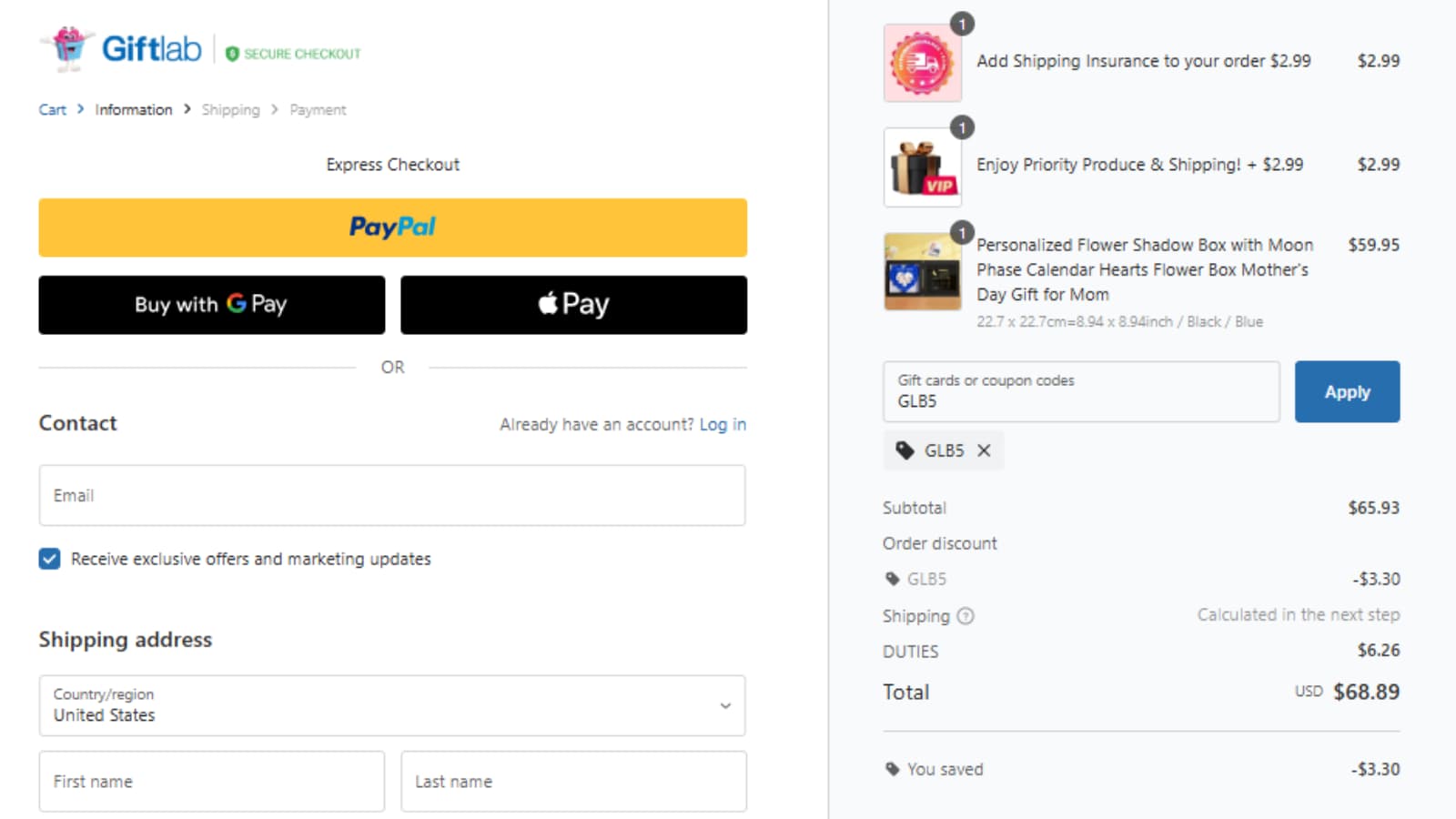The image size is (1456, 819).
Task: Click the tag icon beside You saved
Action: [892, 769]
